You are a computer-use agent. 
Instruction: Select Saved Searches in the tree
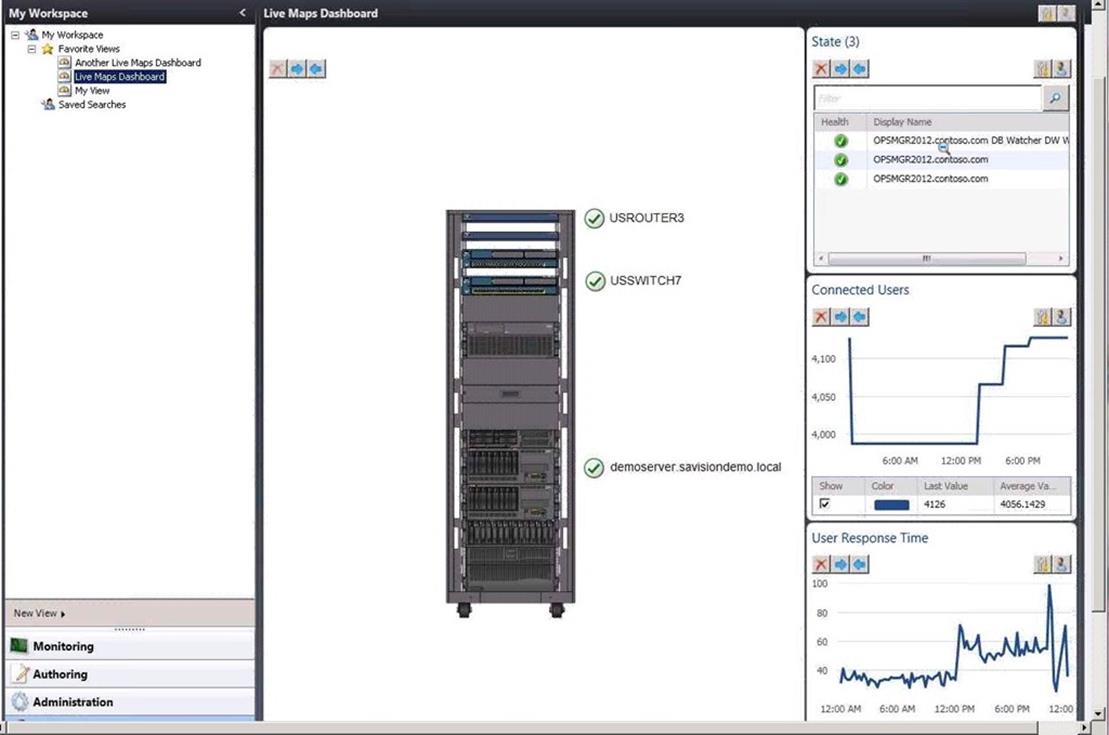(x=92, y=105)
